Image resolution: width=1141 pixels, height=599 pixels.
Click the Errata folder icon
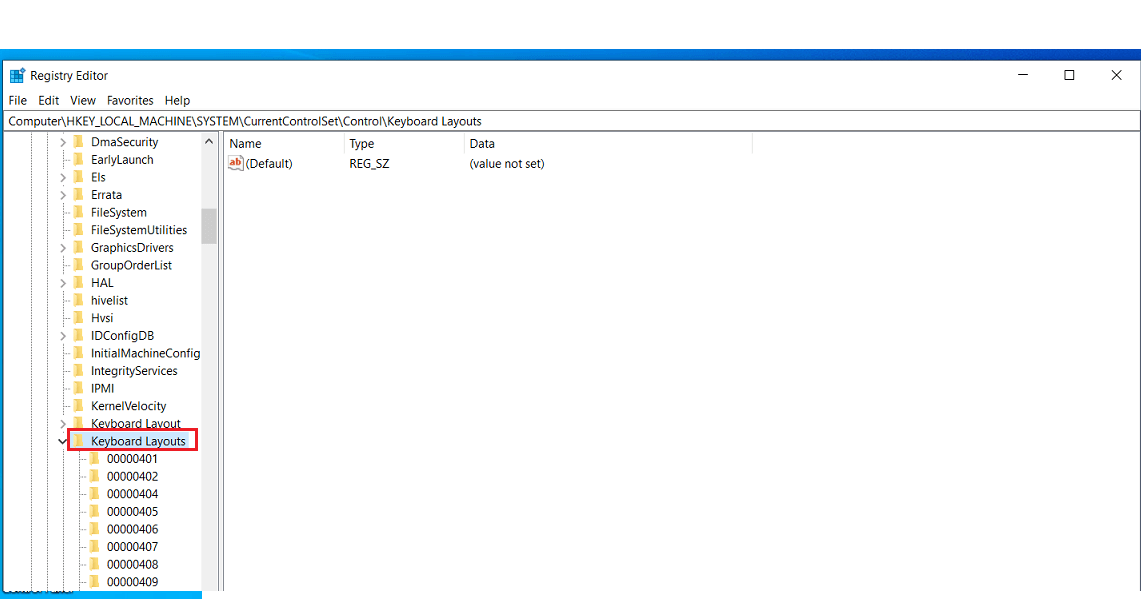pos(79,195)
